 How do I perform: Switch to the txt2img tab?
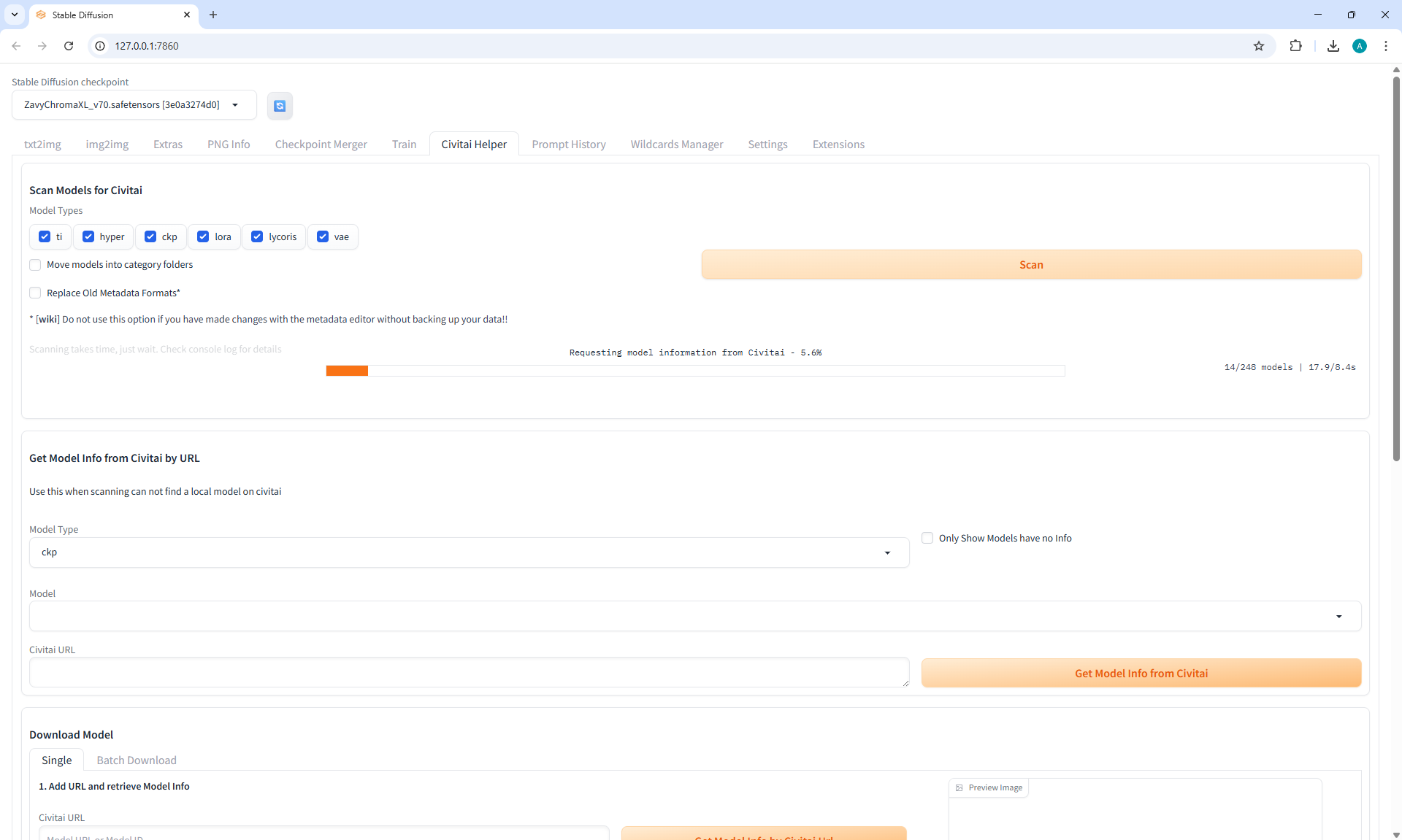42,145
